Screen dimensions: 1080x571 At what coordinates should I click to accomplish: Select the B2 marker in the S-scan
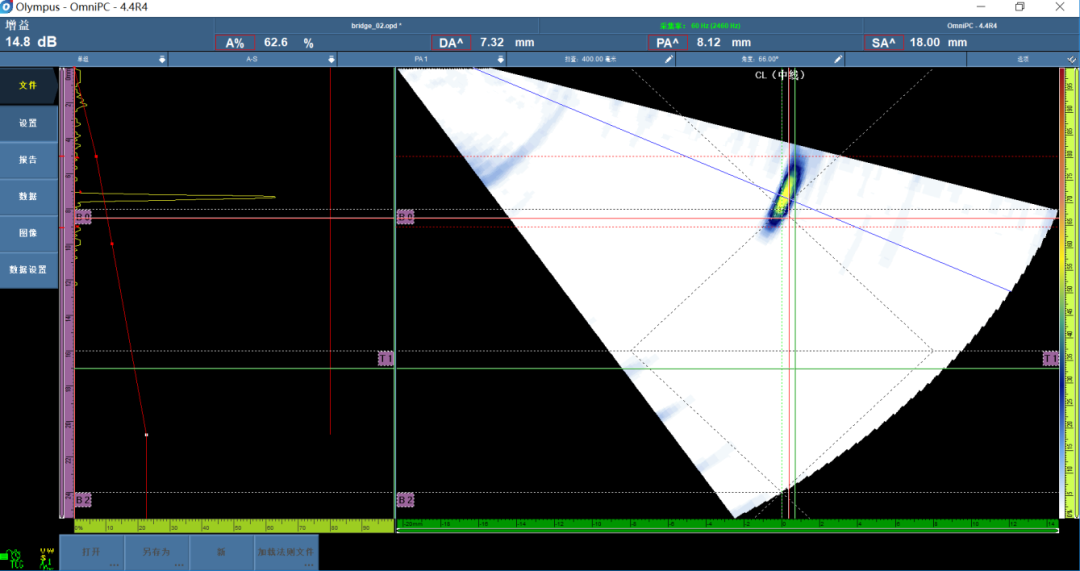pos(406,499)
